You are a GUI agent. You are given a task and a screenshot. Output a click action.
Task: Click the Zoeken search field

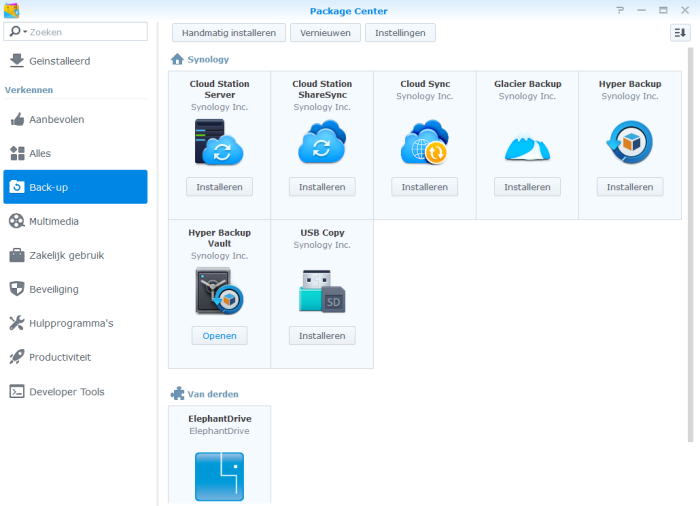[x=75, y=32]
